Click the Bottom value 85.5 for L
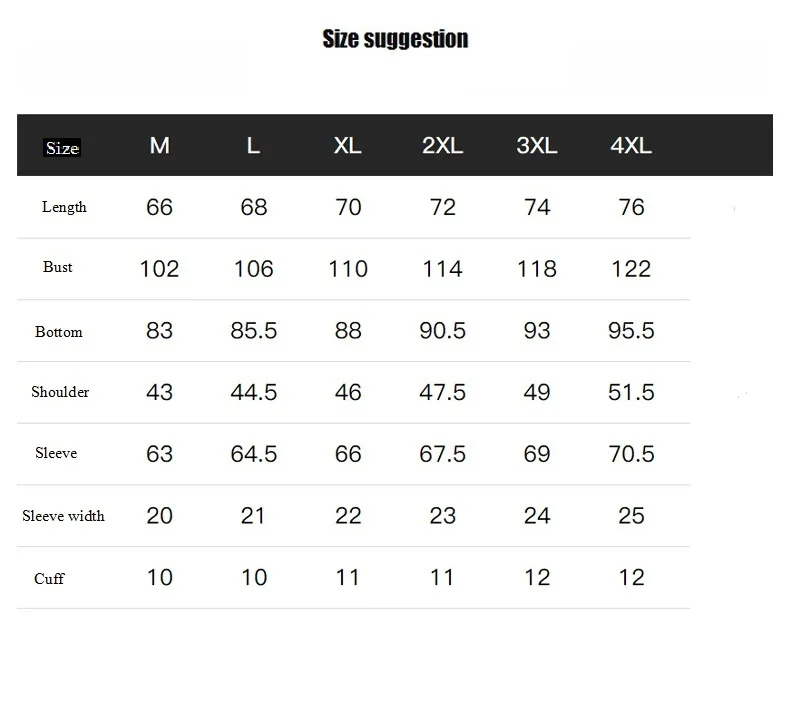Viewport: 790px width, 712px height. [x=253, y=331]
